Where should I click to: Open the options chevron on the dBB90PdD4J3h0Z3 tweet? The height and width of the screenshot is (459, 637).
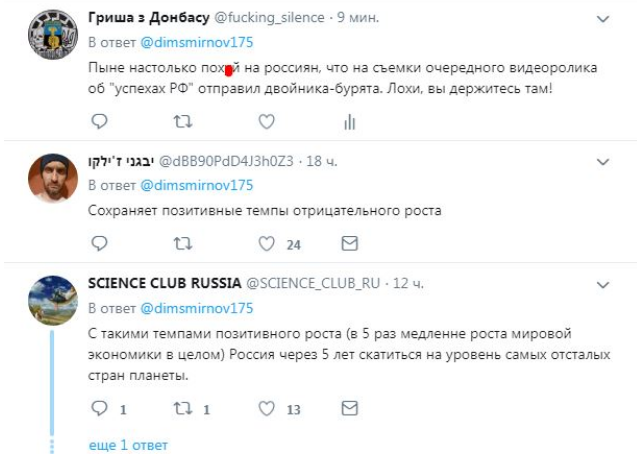pyautogui.click(x=603, y=161)
